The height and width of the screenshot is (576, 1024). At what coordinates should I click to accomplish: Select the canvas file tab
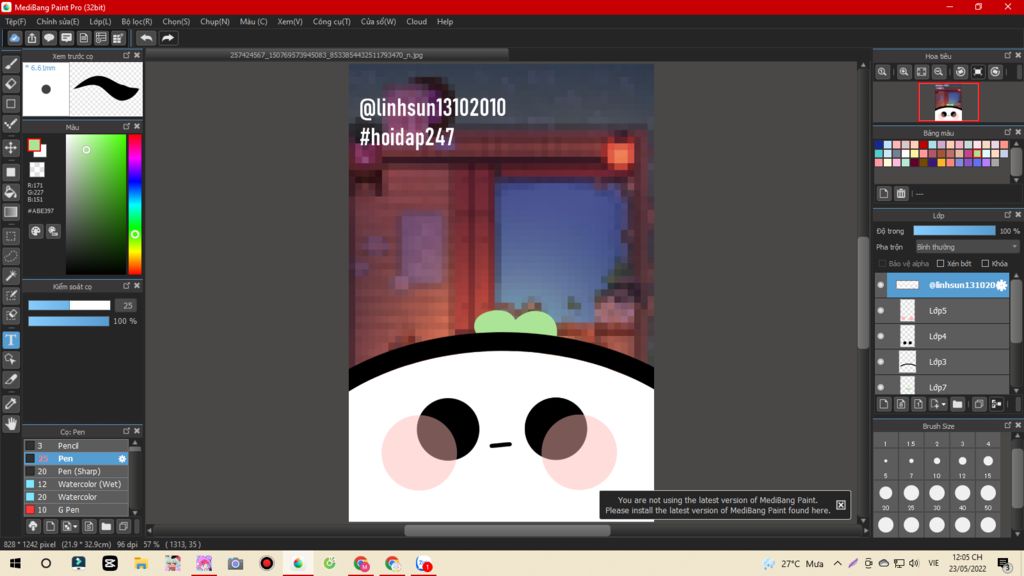point(327,55)
